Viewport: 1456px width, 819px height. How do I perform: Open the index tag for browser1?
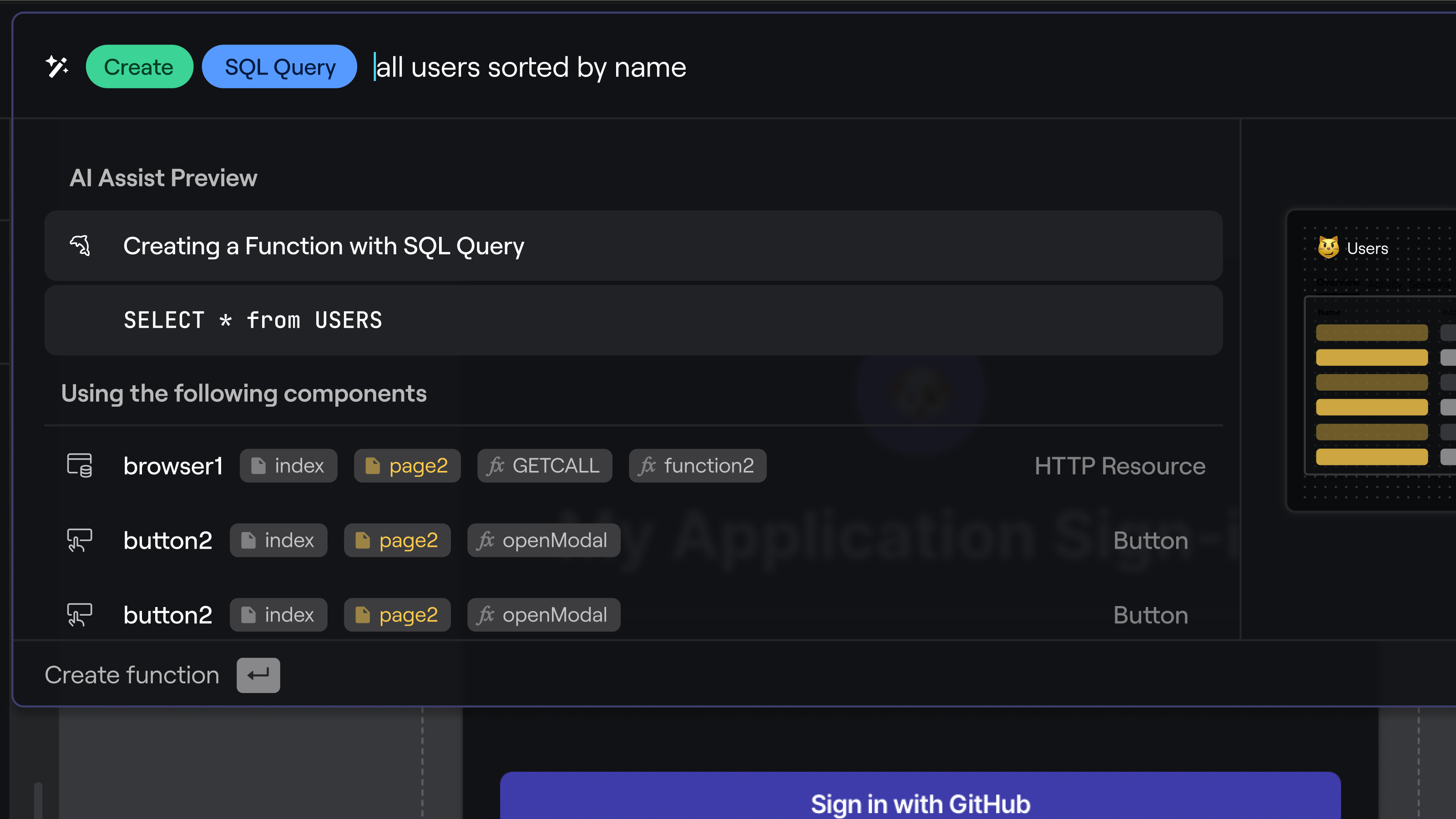pos(288,466)
